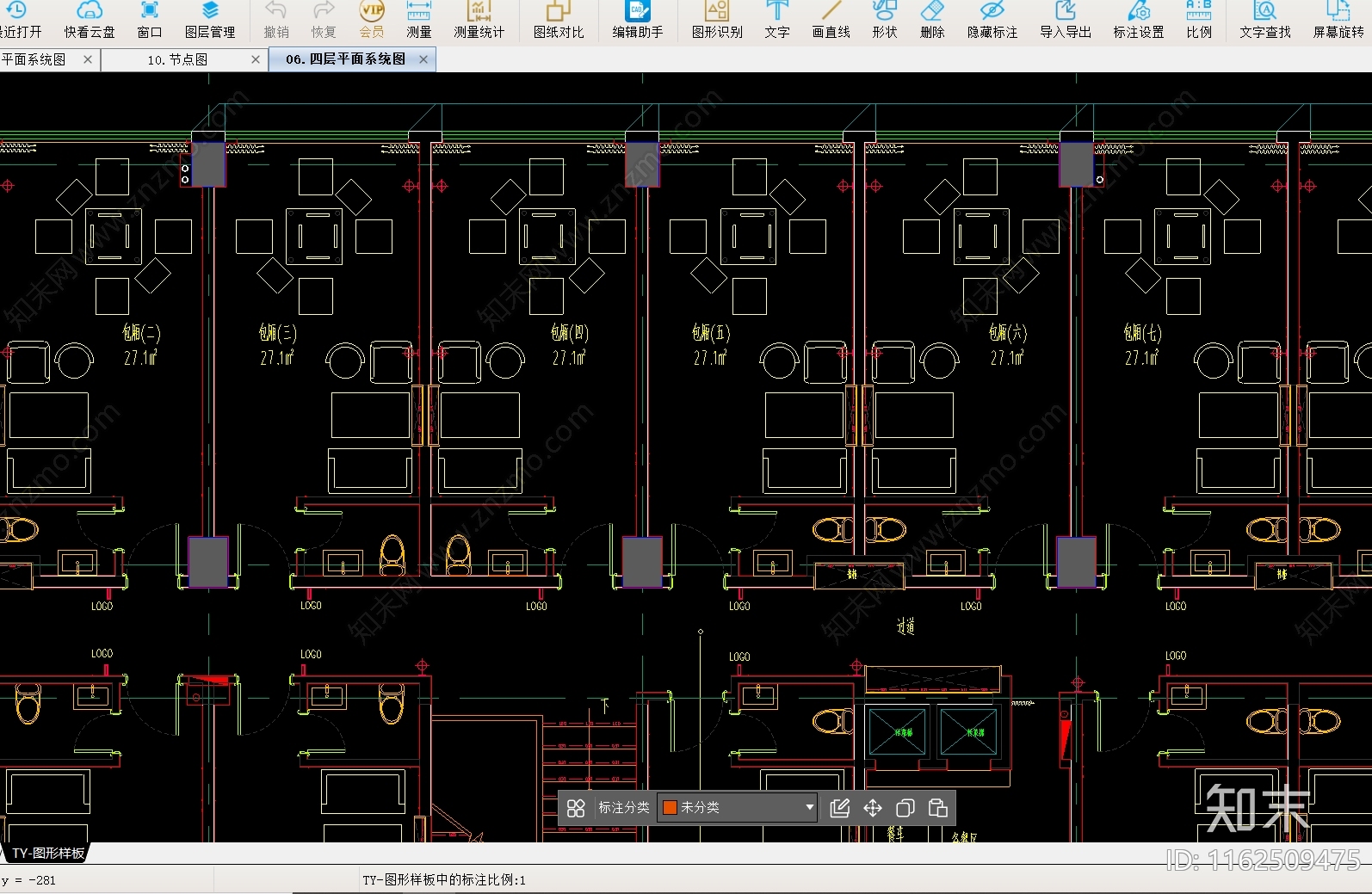Click the 包厢(三) room label
The height and width of the screenshot is (894, 1372).
coord(277,333)
